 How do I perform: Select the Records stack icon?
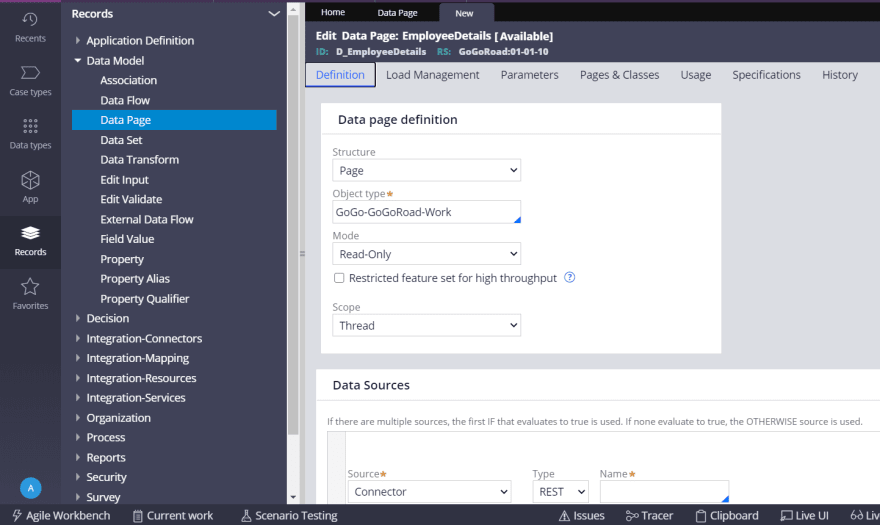pos(30,233)
